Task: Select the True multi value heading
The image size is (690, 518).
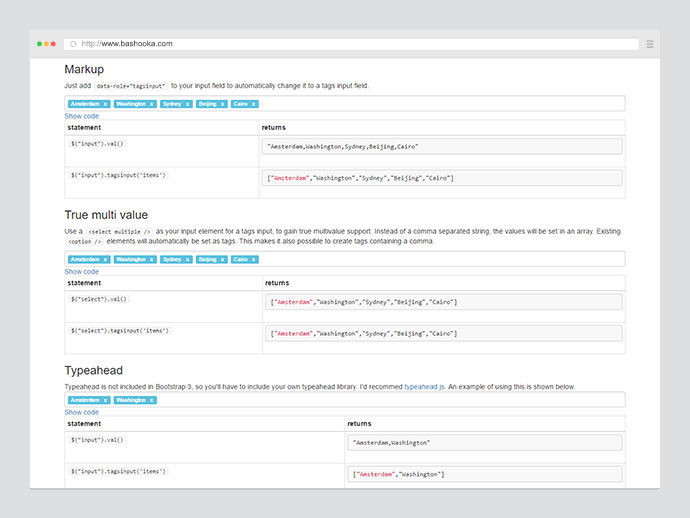Action: pyautogui.click(x=106, y=215)
